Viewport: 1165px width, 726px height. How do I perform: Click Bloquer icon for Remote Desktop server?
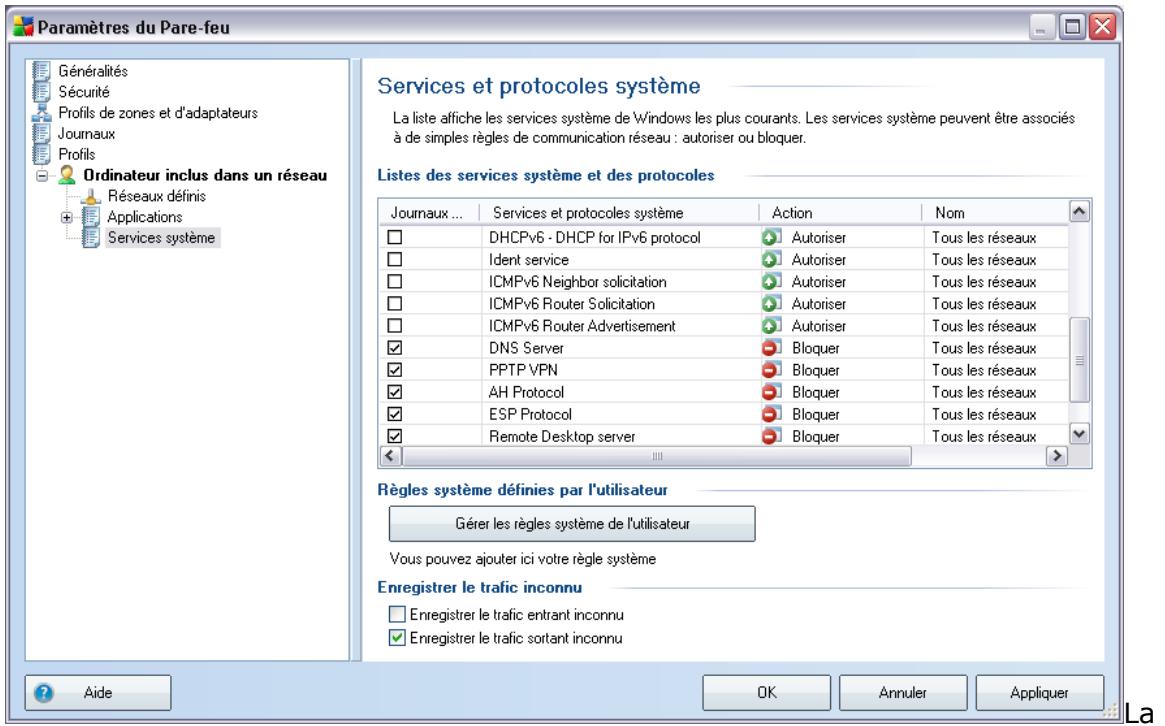771,436
